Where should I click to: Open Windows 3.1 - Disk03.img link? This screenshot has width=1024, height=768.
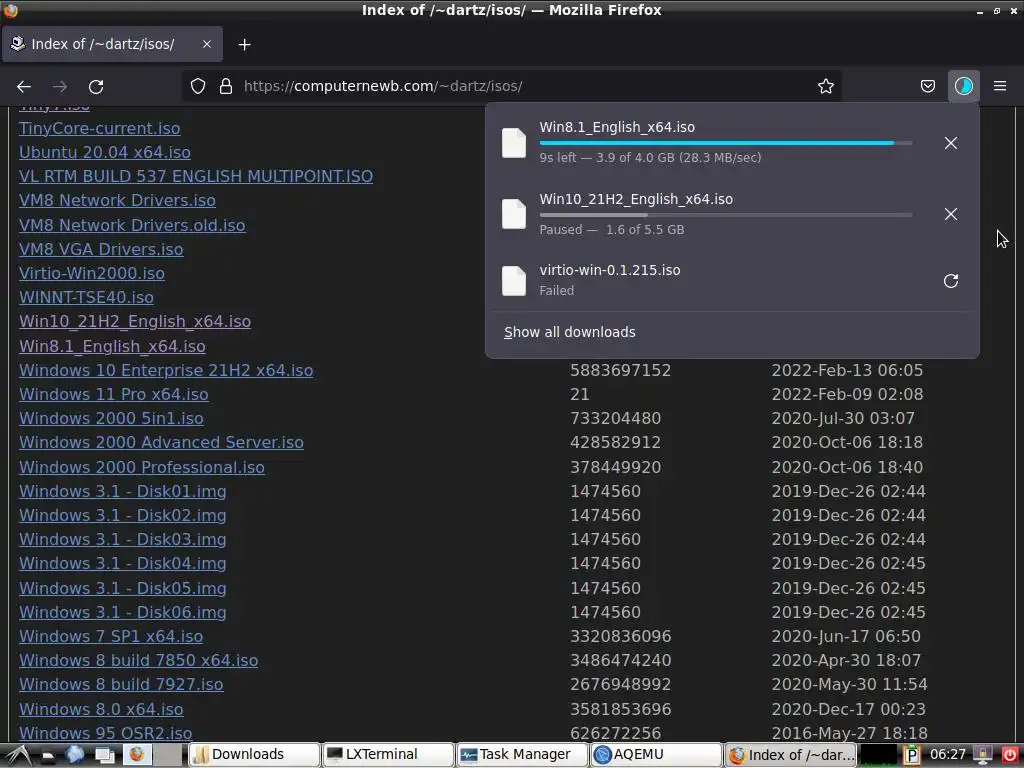point(123,540)
